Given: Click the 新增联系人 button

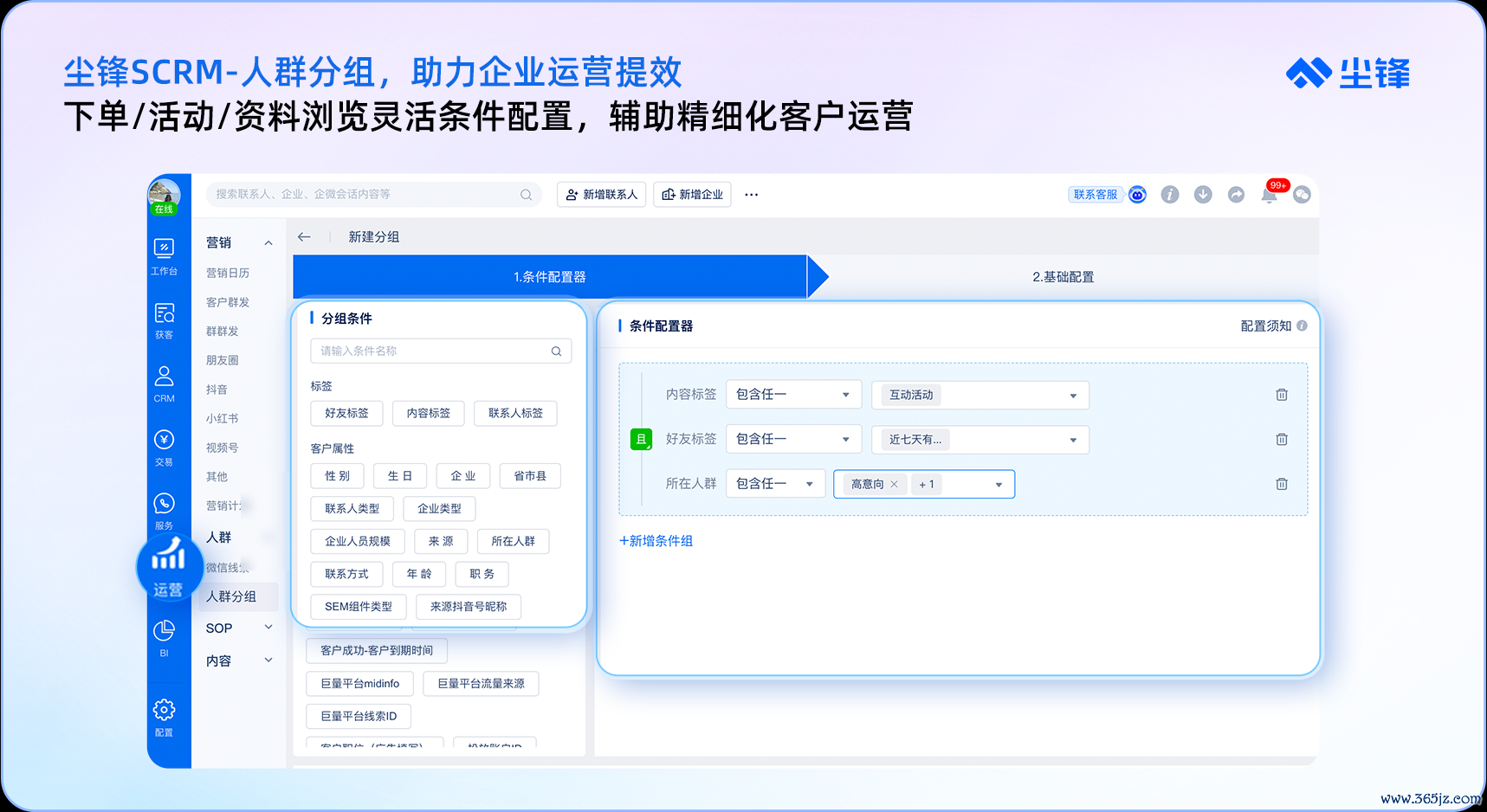Looking at the screenshot, I should tap(602, 195).
